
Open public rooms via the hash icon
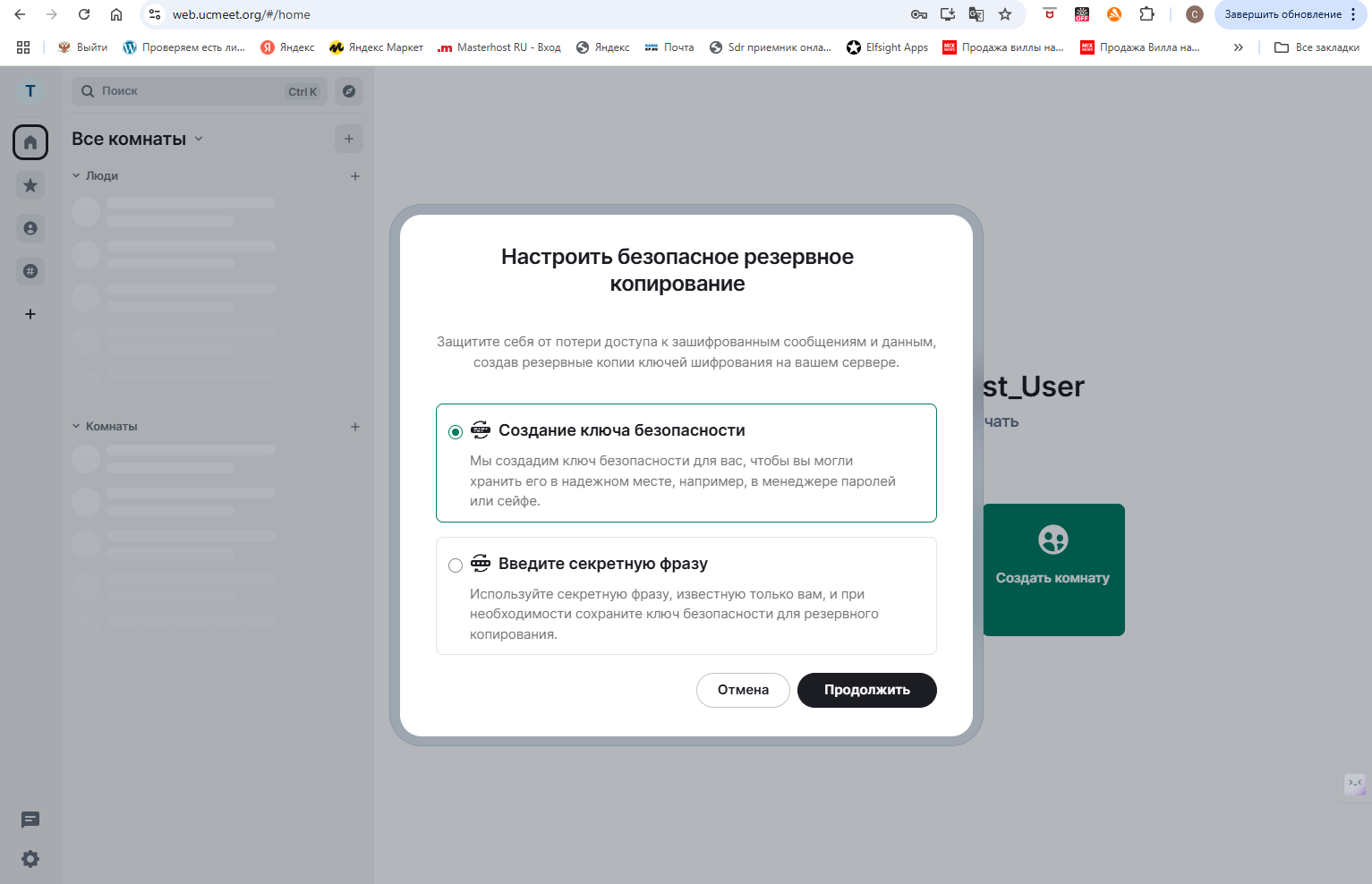point(30,270)
